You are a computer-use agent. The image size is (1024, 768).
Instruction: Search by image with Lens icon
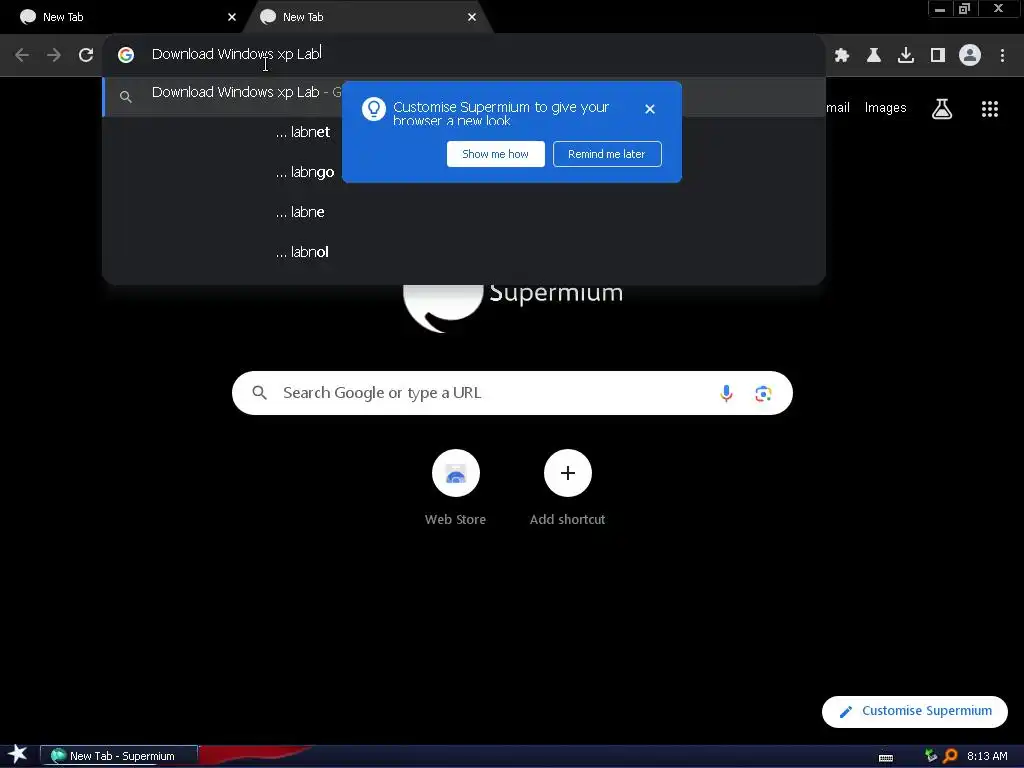pos(763,393)
